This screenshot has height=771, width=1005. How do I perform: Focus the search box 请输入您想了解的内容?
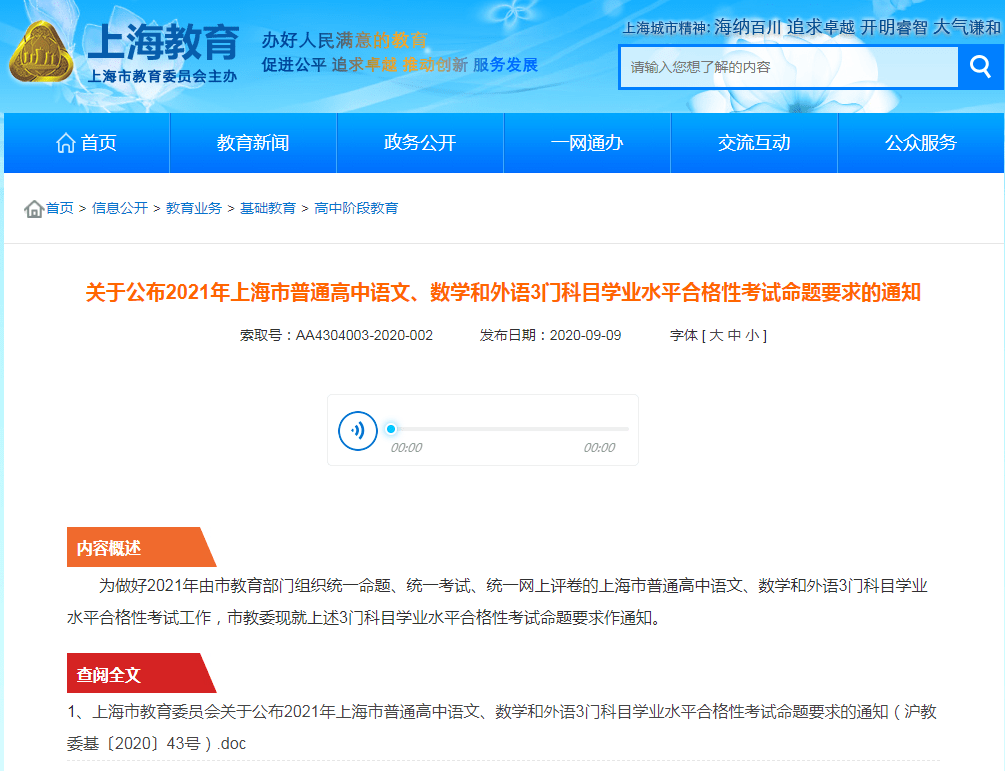[x=789, y=67]
